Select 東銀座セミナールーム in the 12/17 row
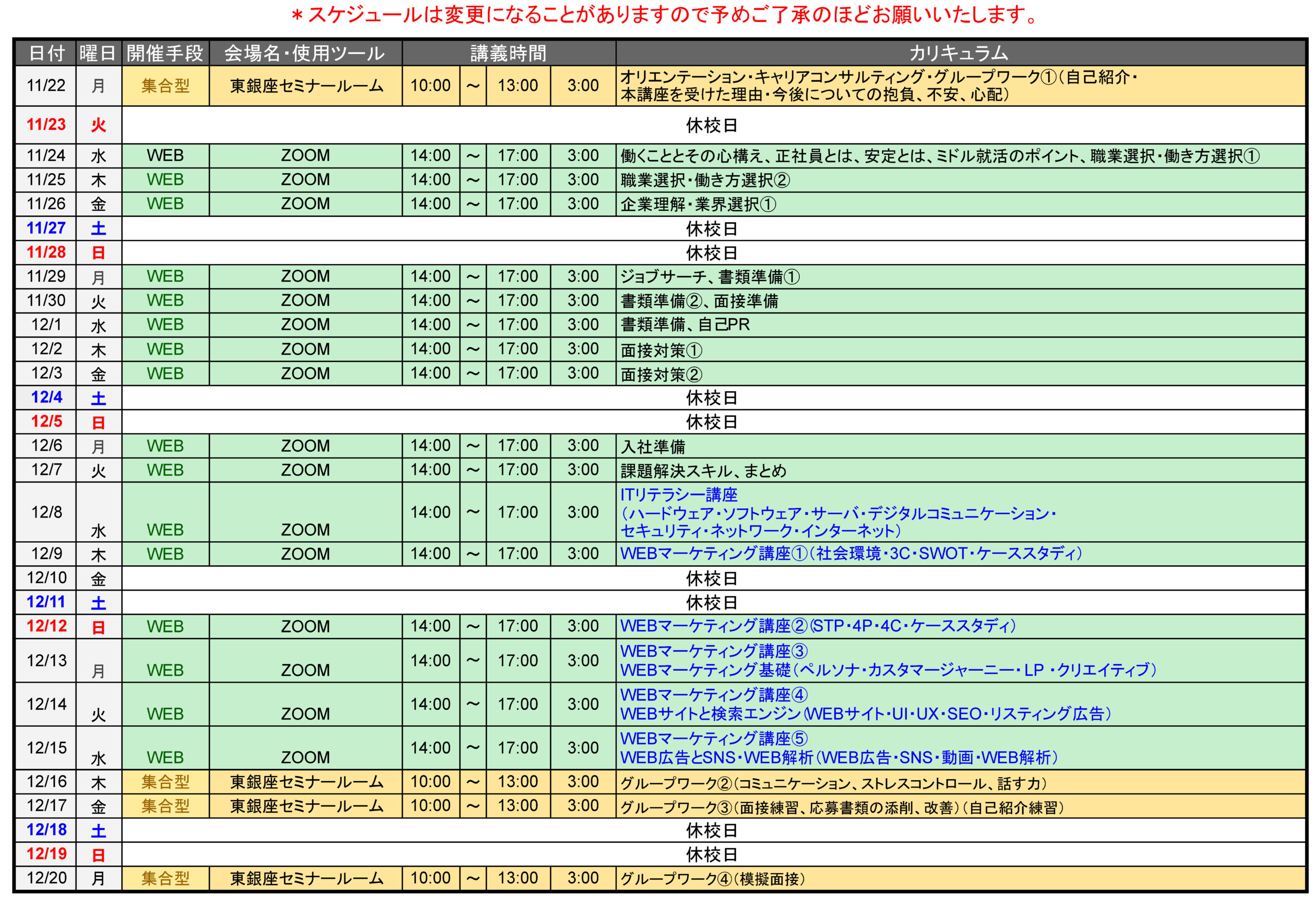1316x902 pixels. click(x=305, y=807)
